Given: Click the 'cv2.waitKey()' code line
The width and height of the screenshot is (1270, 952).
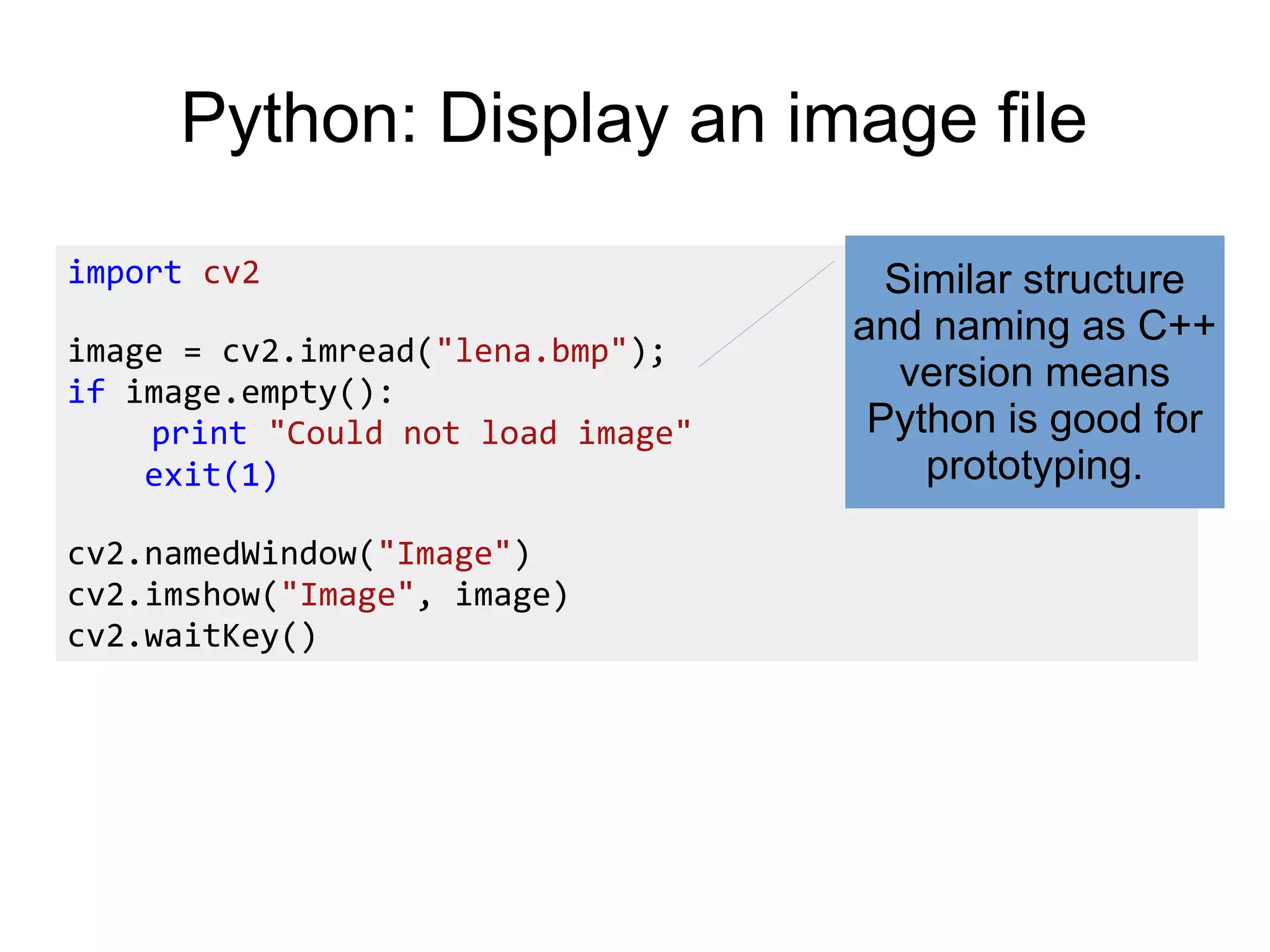Looking at the screenshot, I should [x=192, y=637].
